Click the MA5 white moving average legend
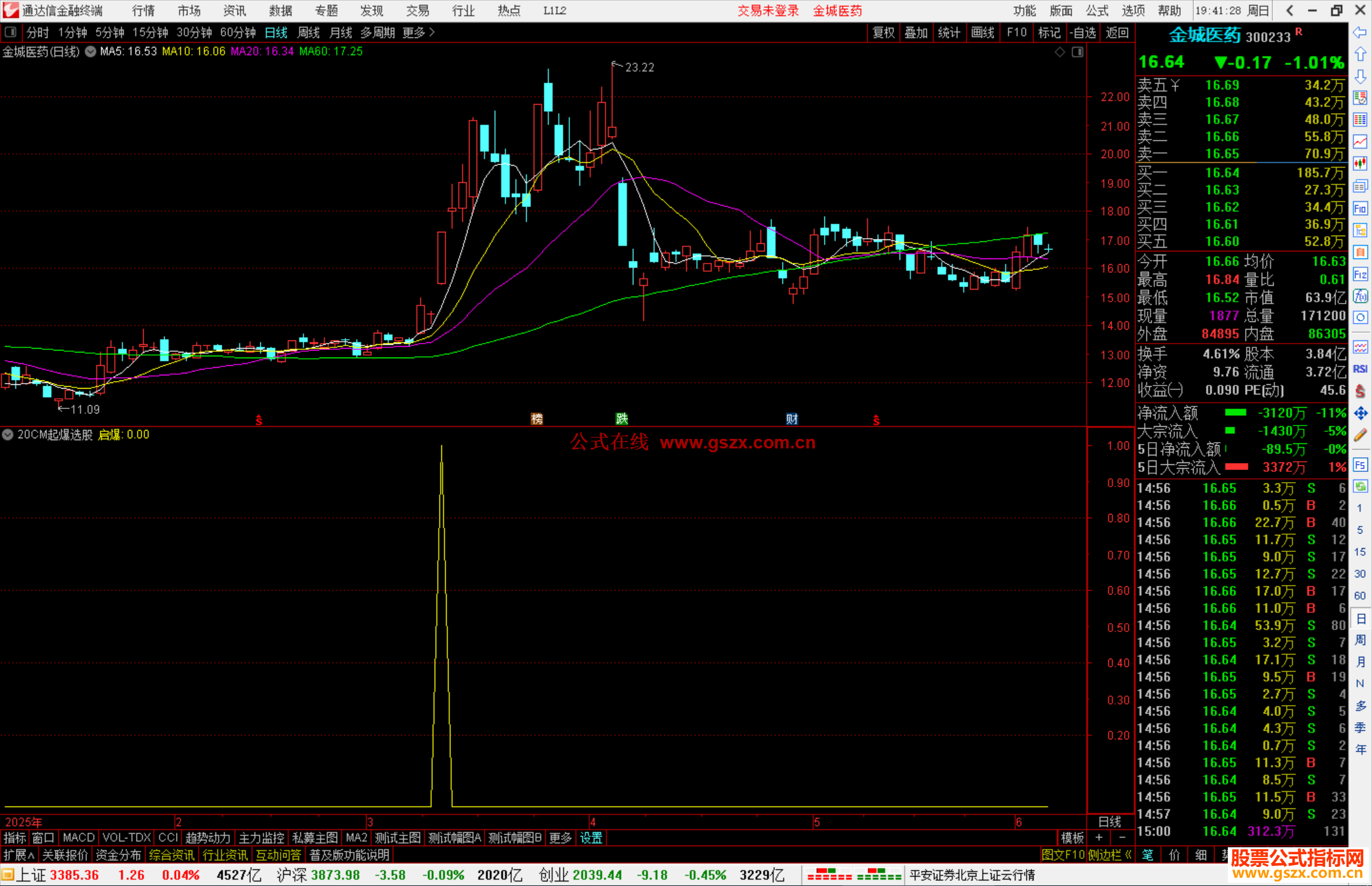Viewport: 1372px width, 886px height. [128, 51]
